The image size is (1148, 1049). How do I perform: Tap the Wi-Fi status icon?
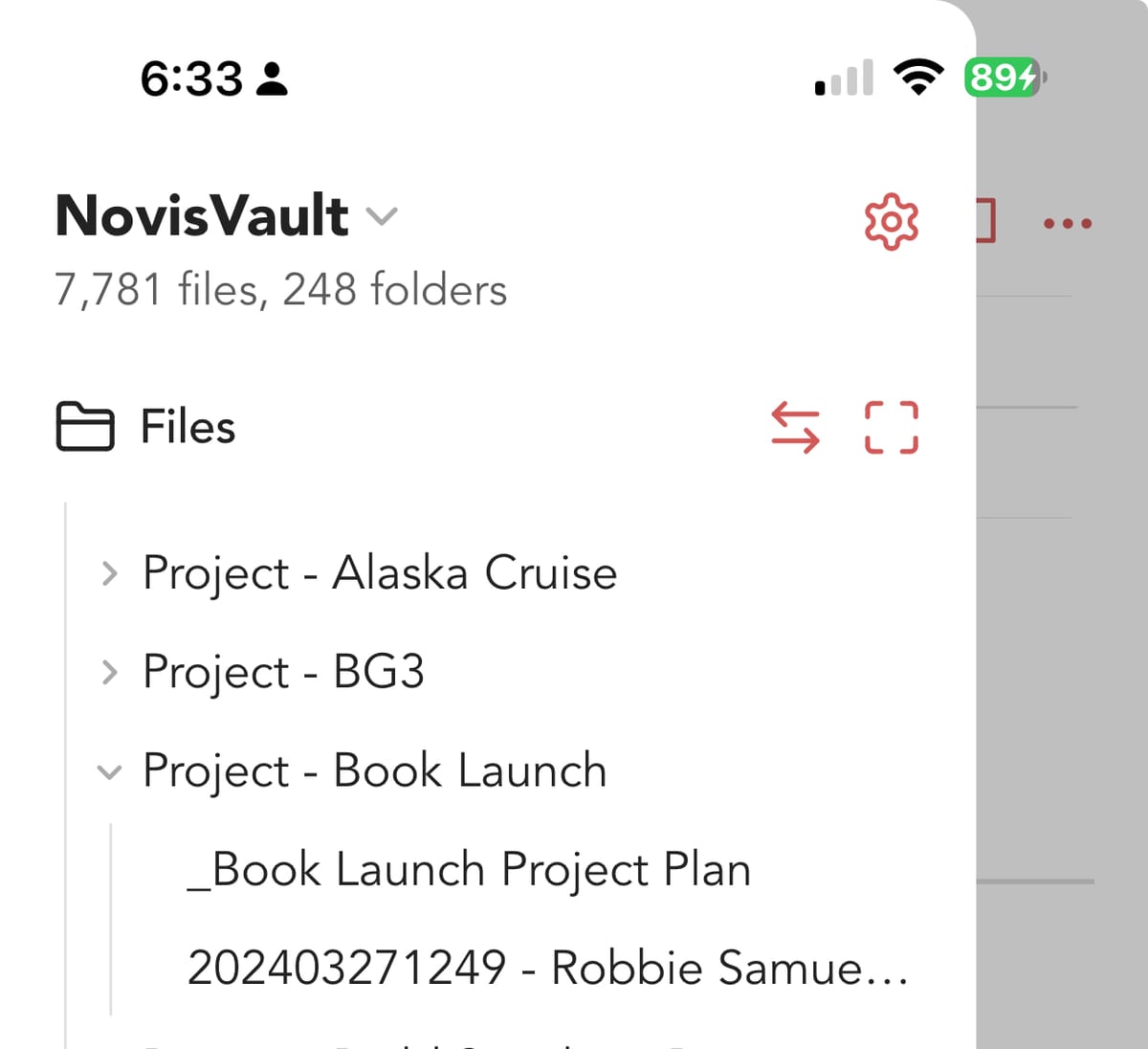click(x=917, y=78)
